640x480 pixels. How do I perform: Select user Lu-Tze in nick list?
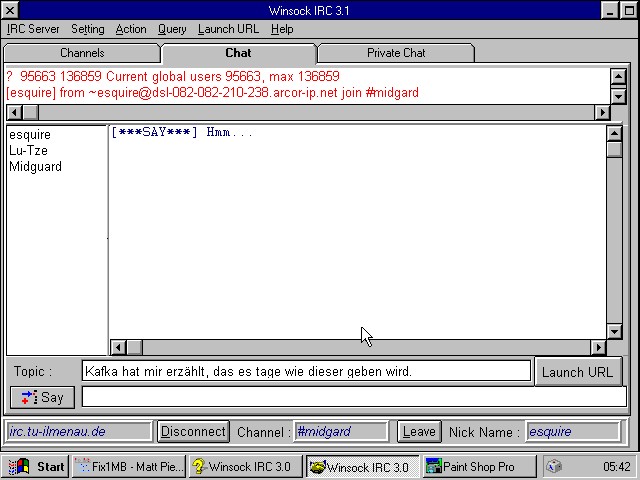28,151
